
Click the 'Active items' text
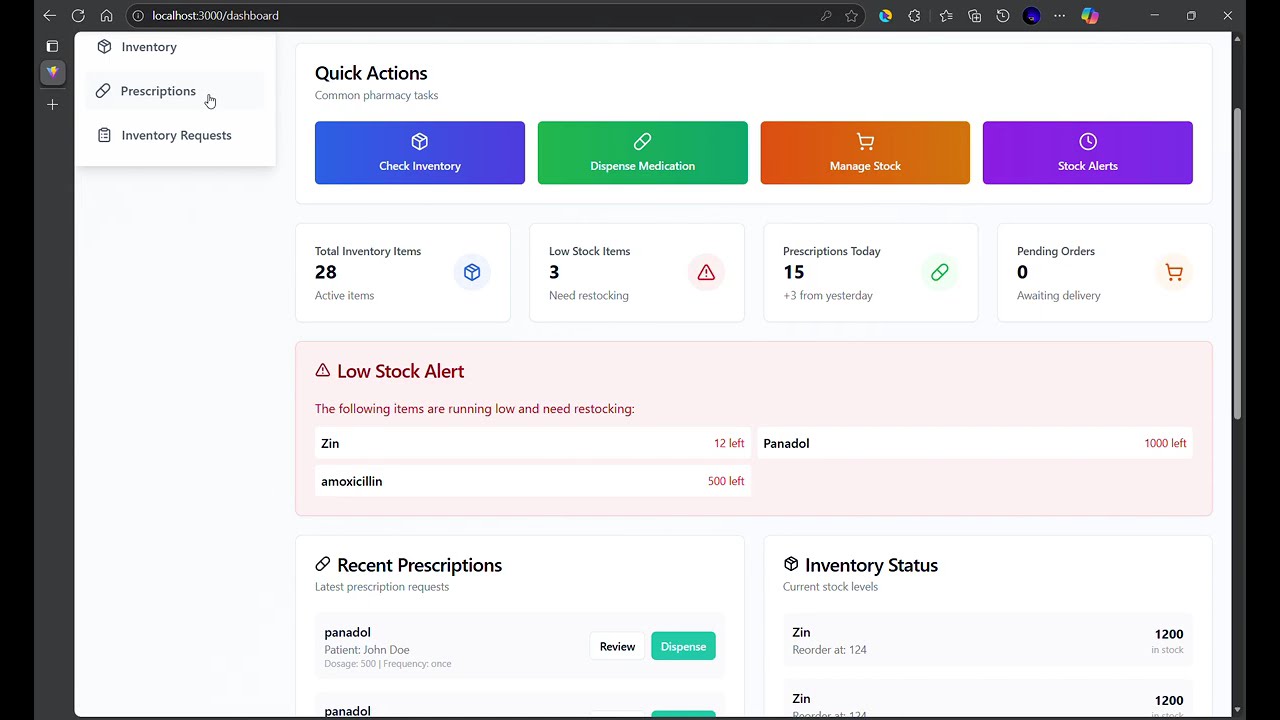(345, 296)
